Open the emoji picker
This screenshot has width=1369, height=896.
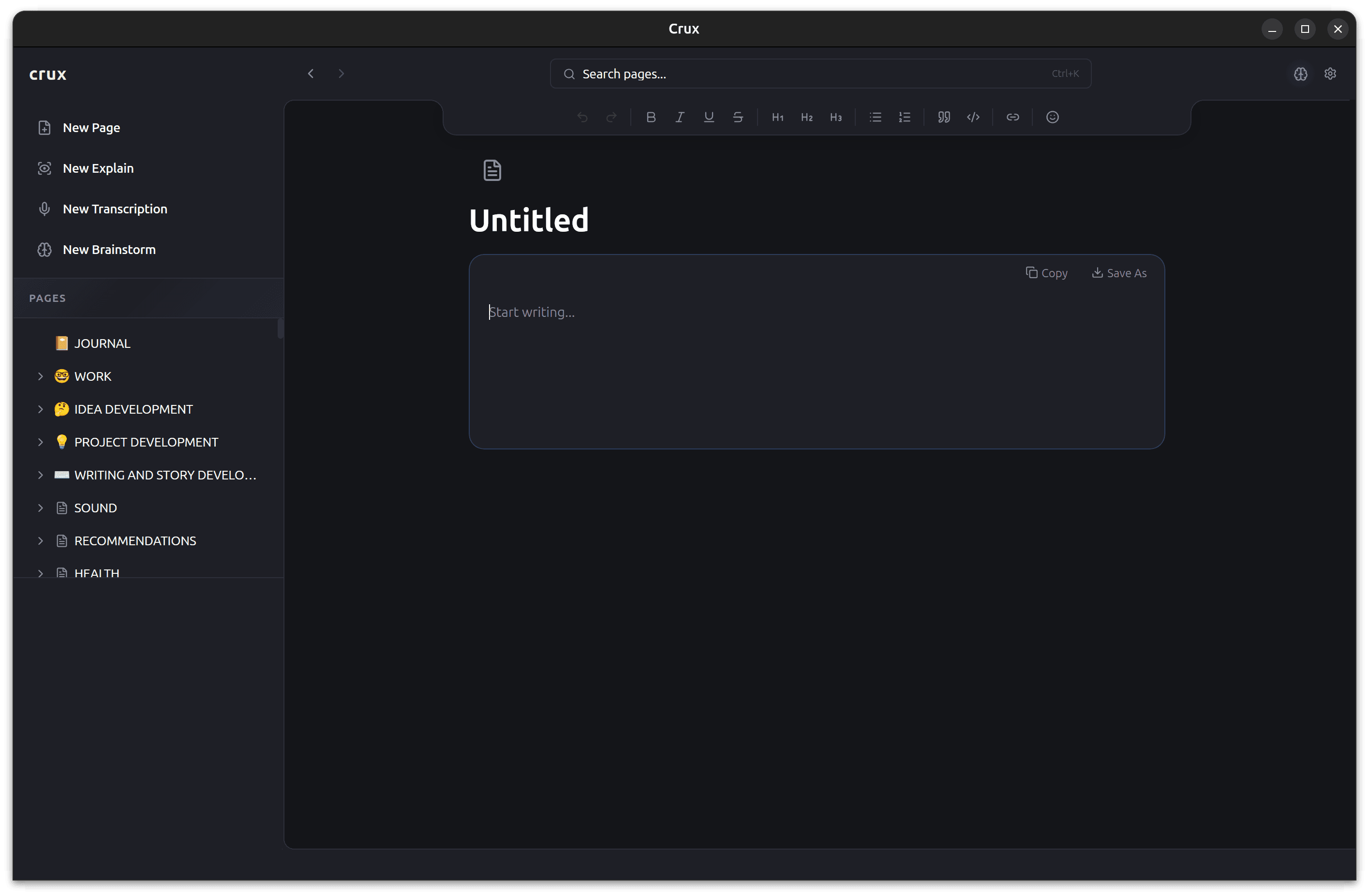(1052, 117)
